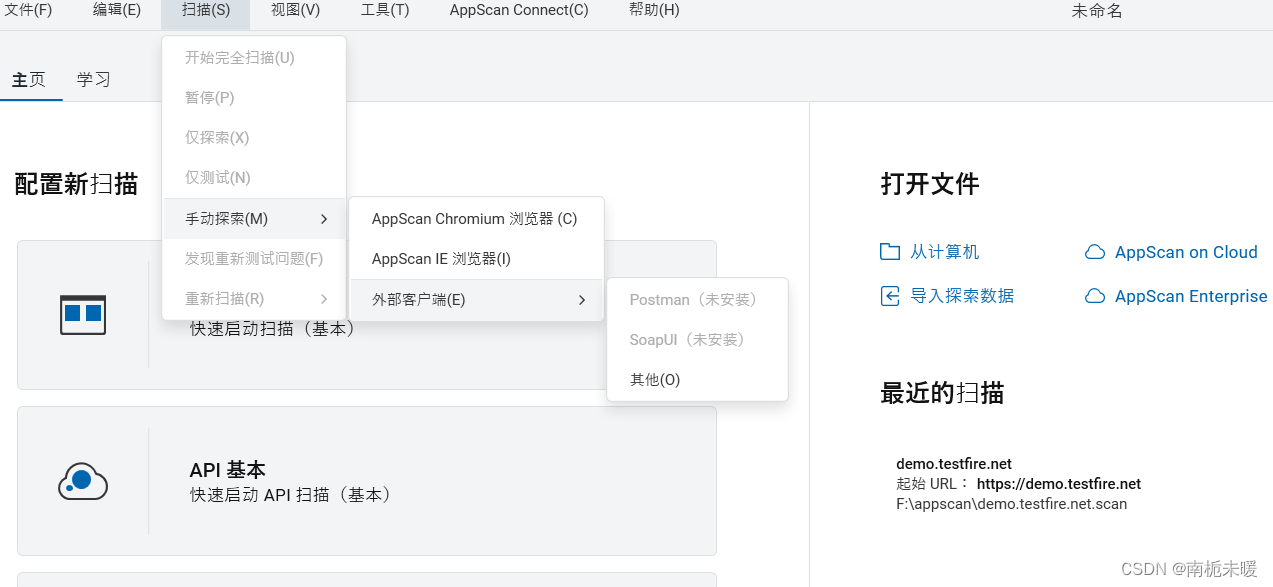Open the recent scan demo.testfire.net
The image size is (1273, 587).
pyautogui.click(x=953, y=463)
